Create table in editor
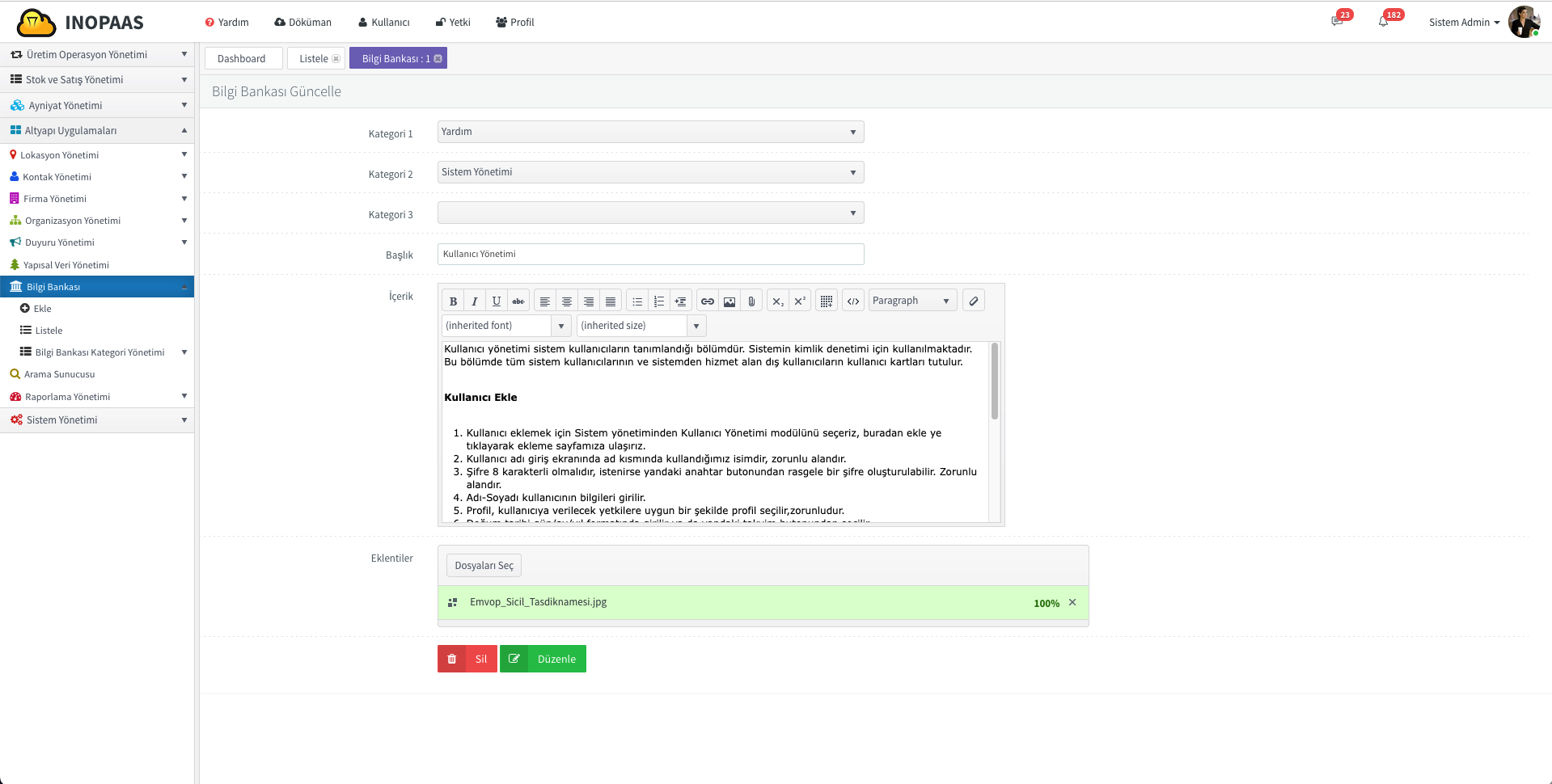 click(x=827, y=301)
